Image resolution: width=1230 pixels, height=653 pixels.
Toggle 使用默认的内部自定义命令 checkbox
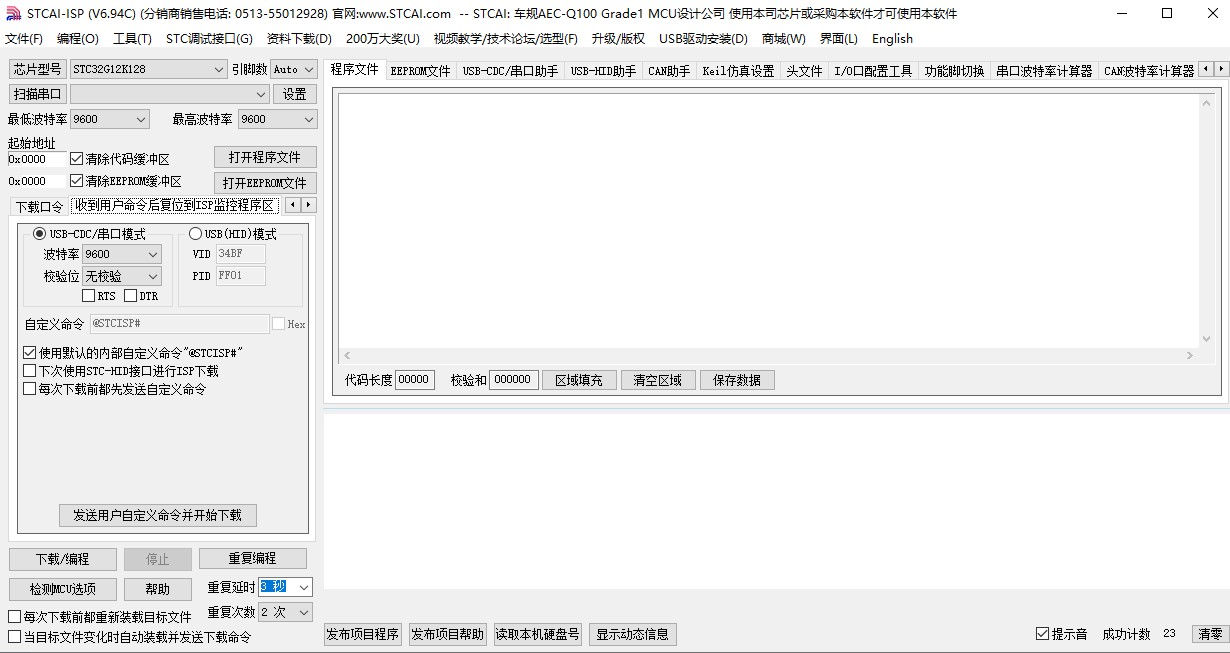(x=29, y=353)
